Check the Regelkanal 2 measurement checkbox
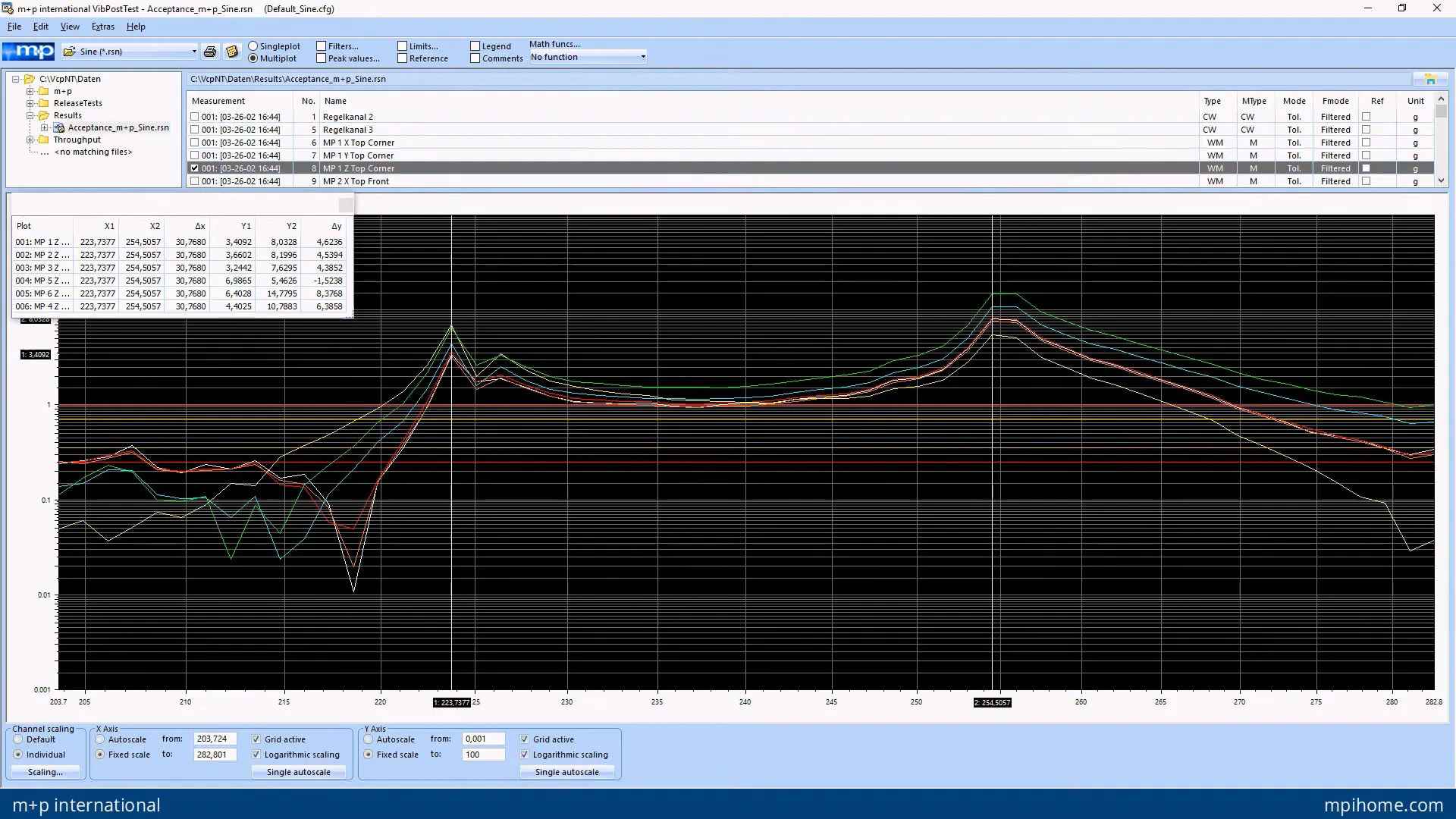Screen dimensions: 1456x819 coord(195,117)
